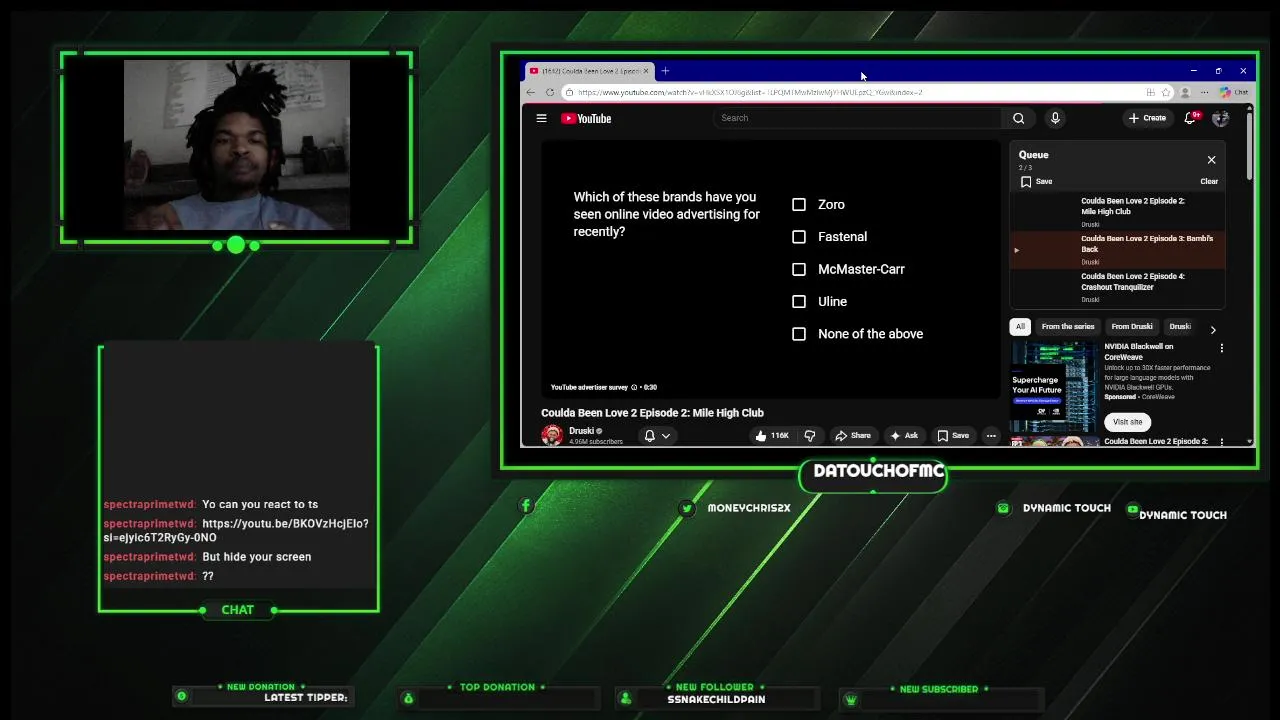Play queue item Episode 4: Crashout Tranquilizer

(1117, 287)
